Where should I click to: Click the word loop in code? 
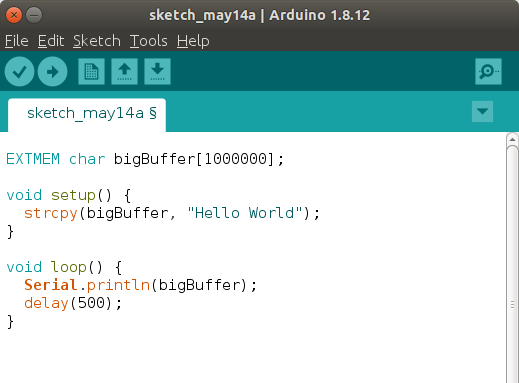[69, 267]
